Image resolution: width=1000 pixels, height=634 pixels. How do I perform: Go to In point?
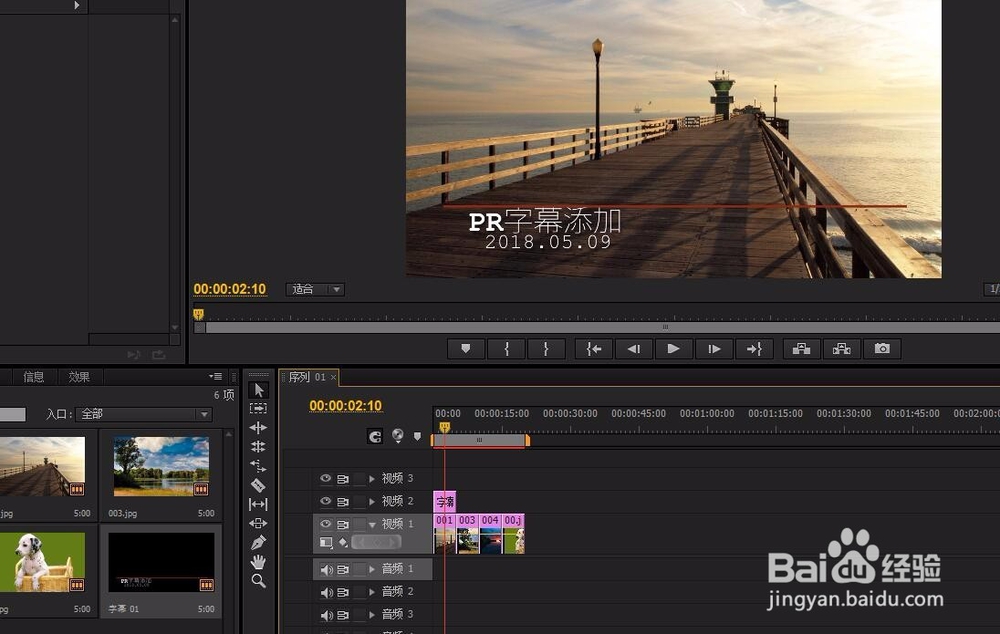594,349
